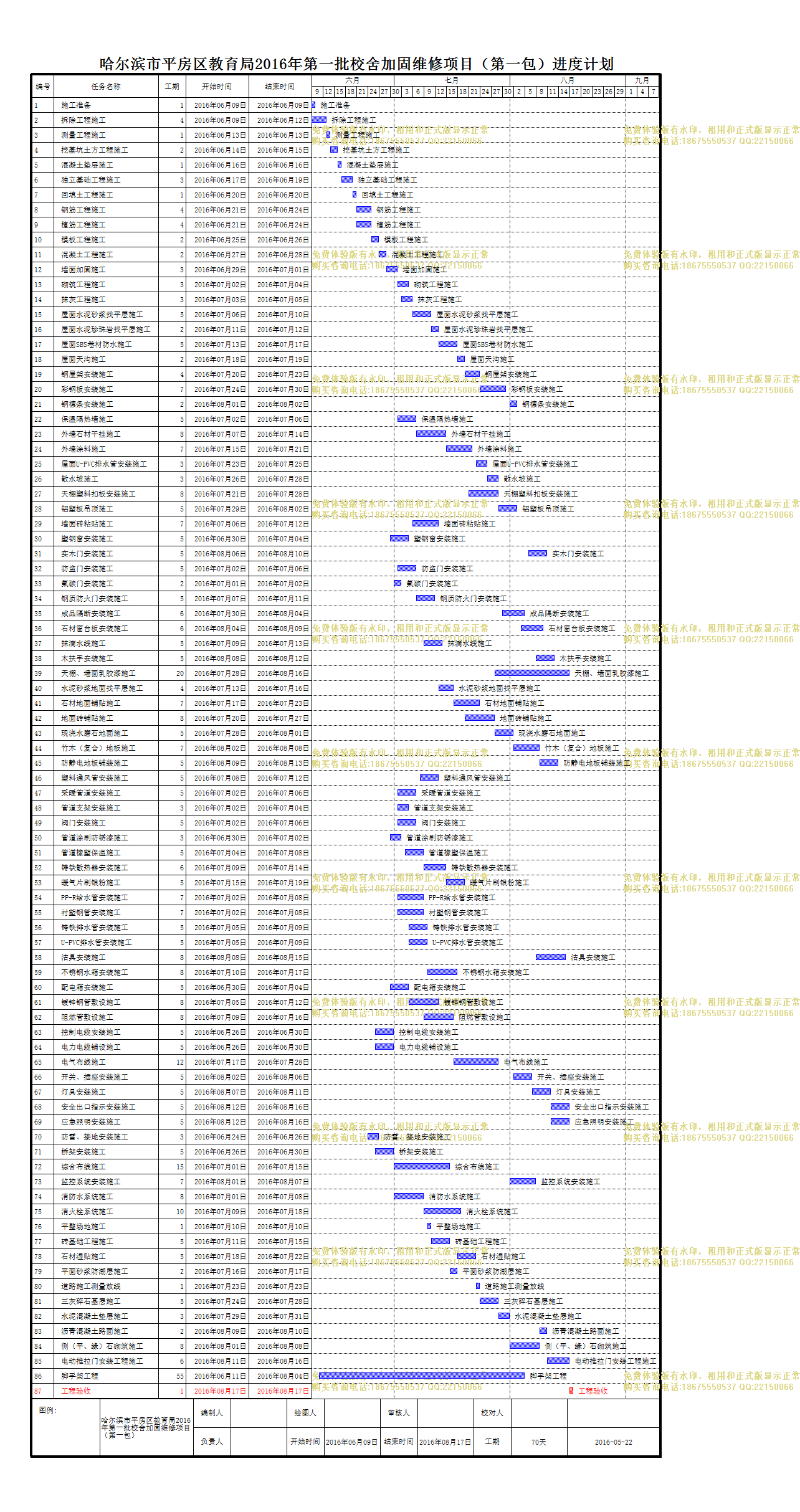This screenshot has height=1512, width=800.
Task: Select the 编号 column header
Action: coord(43,87)
